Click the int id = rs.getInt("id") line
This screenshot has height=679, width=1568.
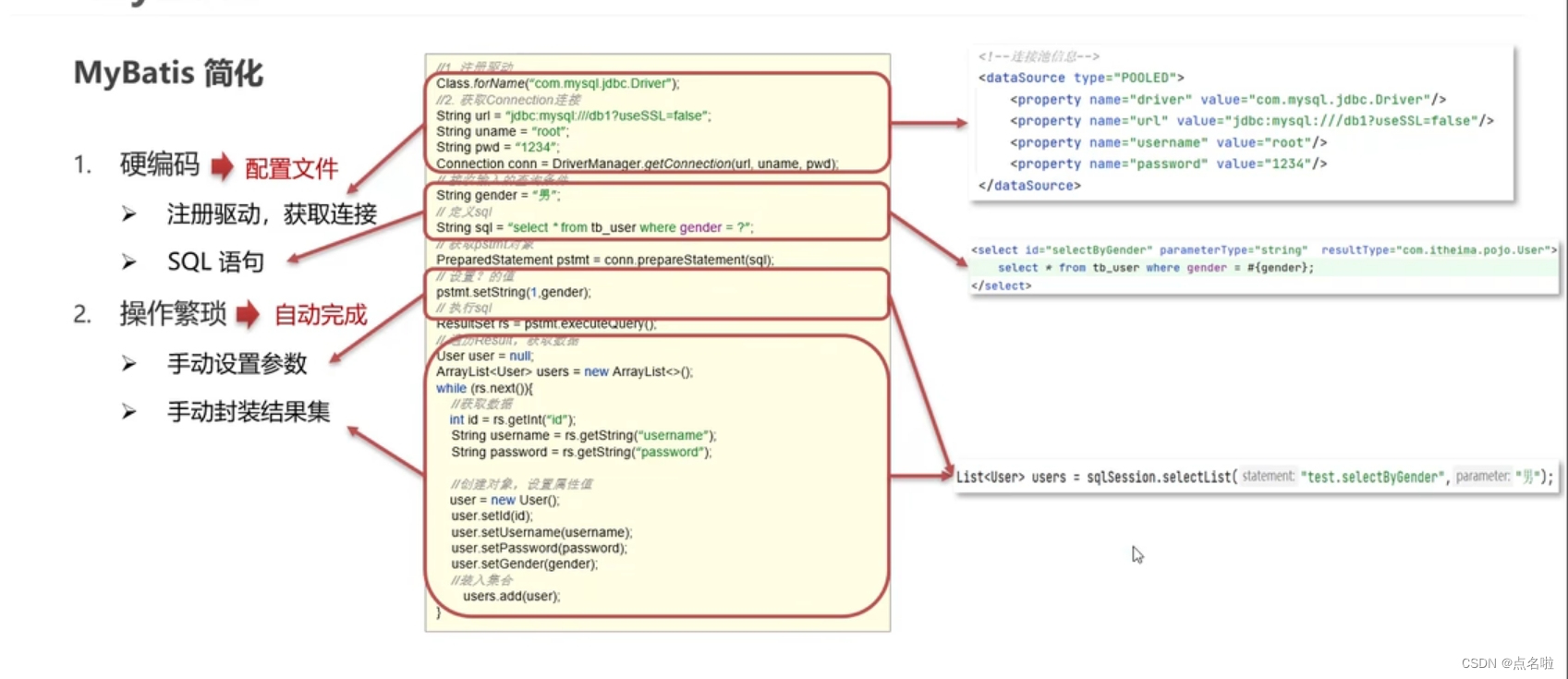pos(512,419)
